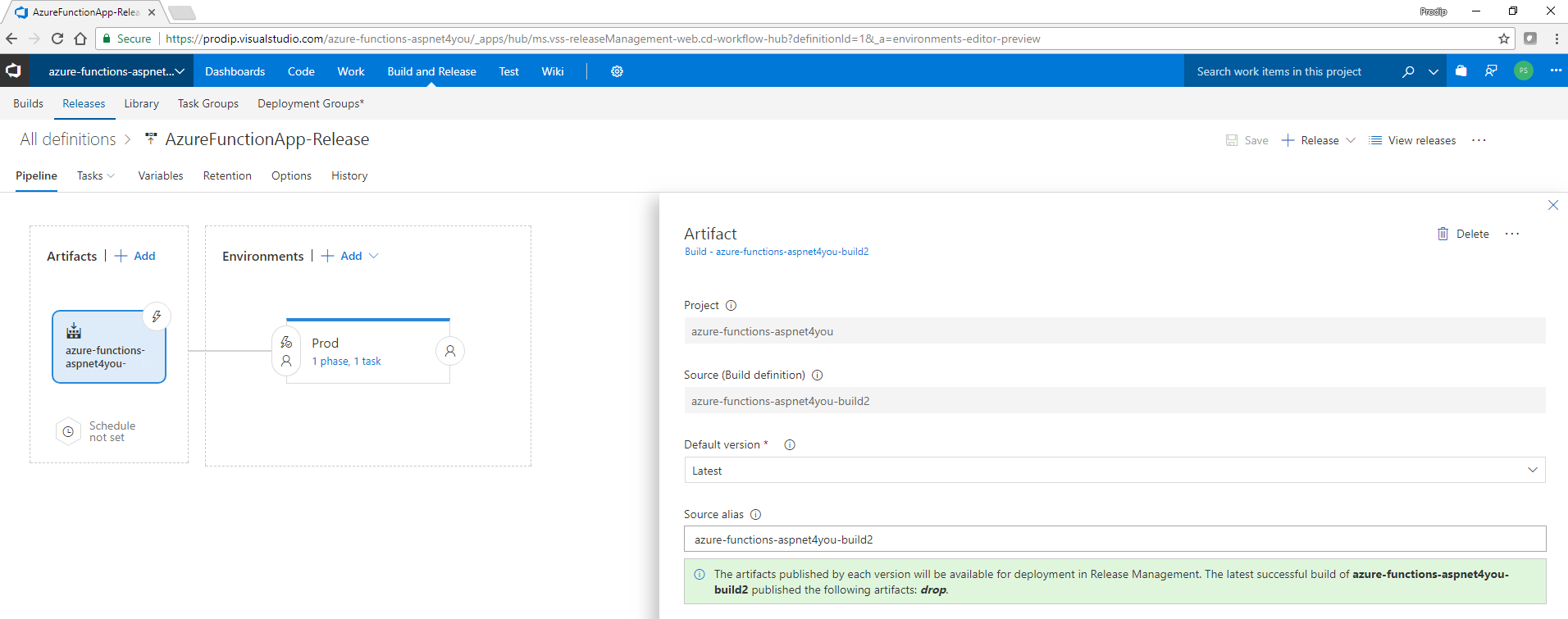Click the Visual Studio logo icon

point(13,71)
